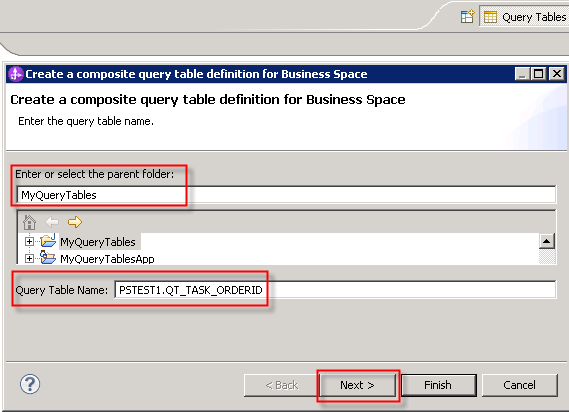569x412 pixels.
Task: Open the help question mark icon
Action: (x=30, y=384)
